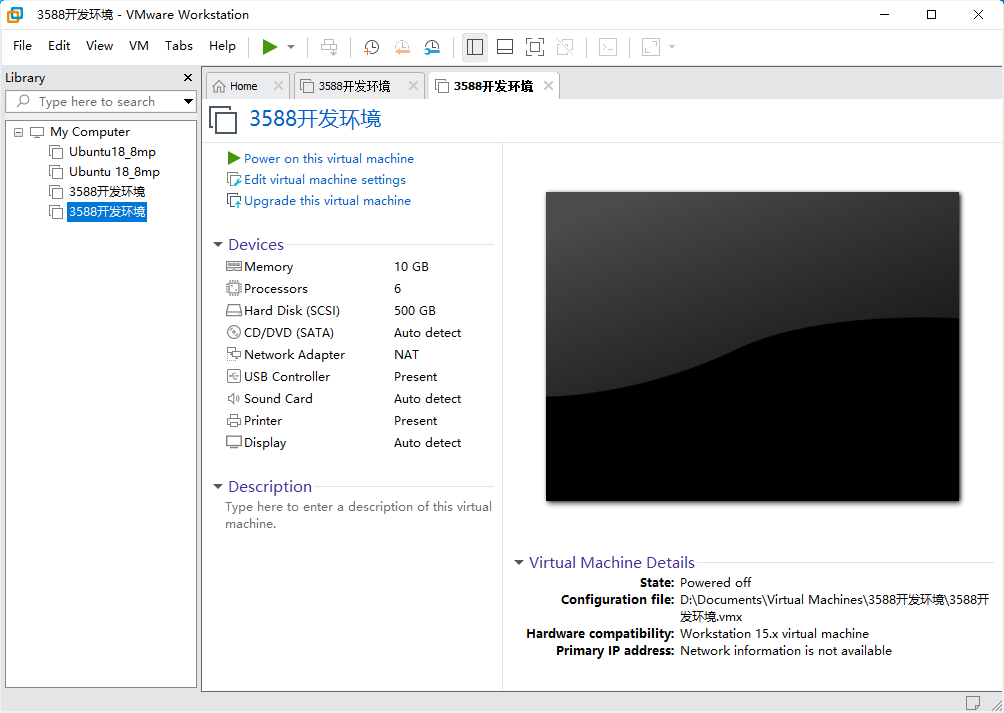
Task: Enter full screen mode icon
Action: pyautogui.click(x=535, y=47)
